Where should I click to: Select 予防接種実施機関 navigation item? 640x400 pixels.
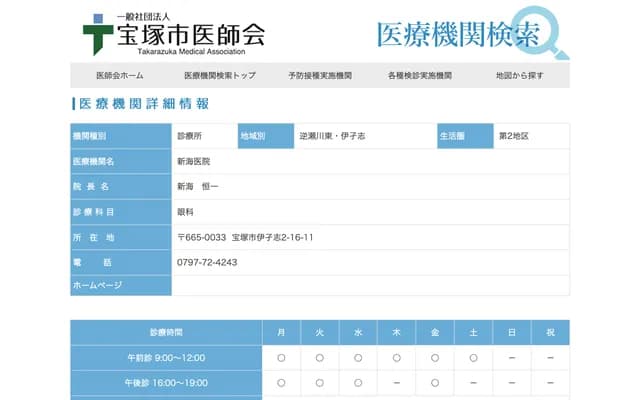pos(320,76)
